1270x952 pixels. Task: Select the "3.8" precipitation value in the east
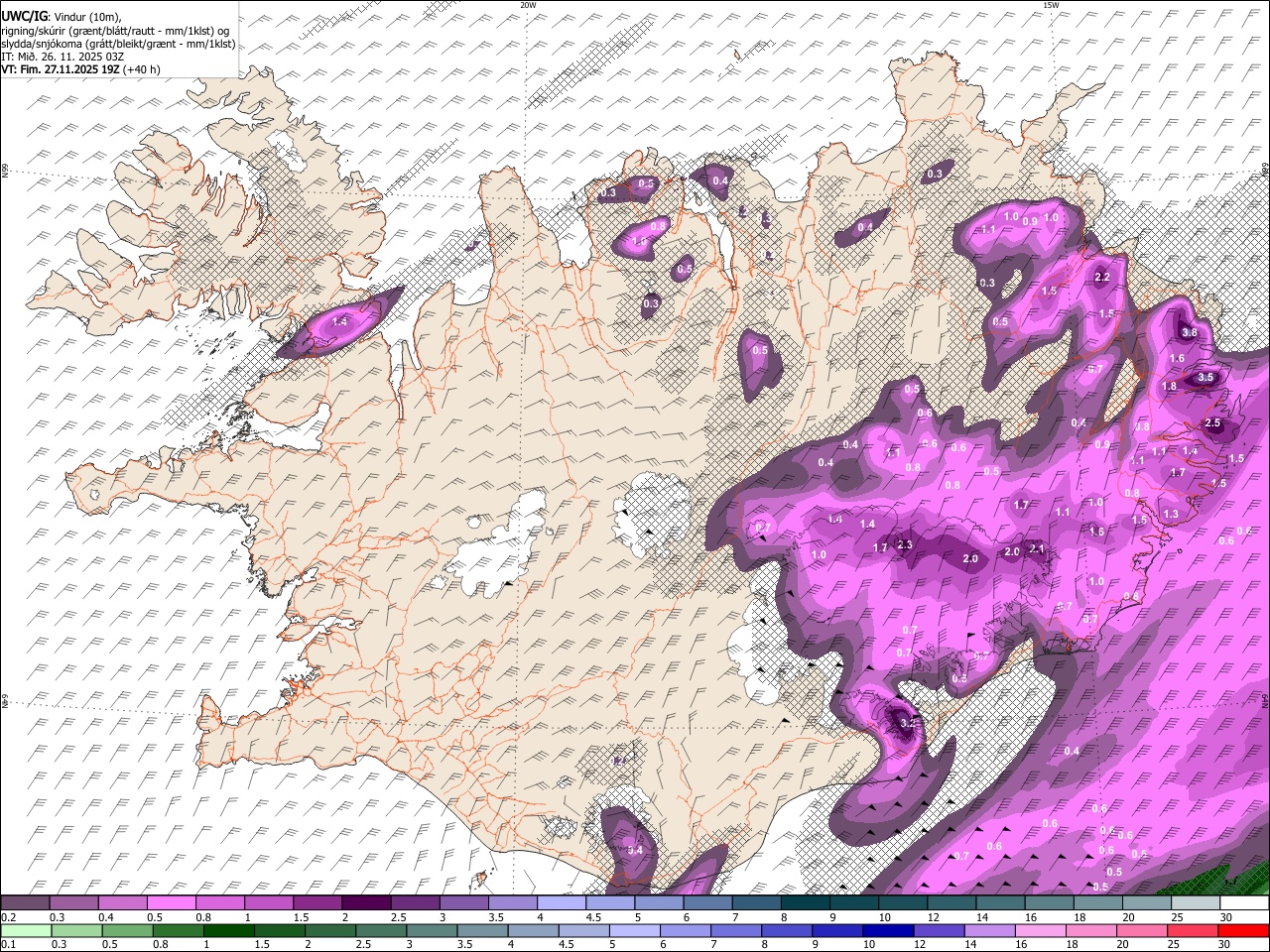click(x=1191, y=333)
